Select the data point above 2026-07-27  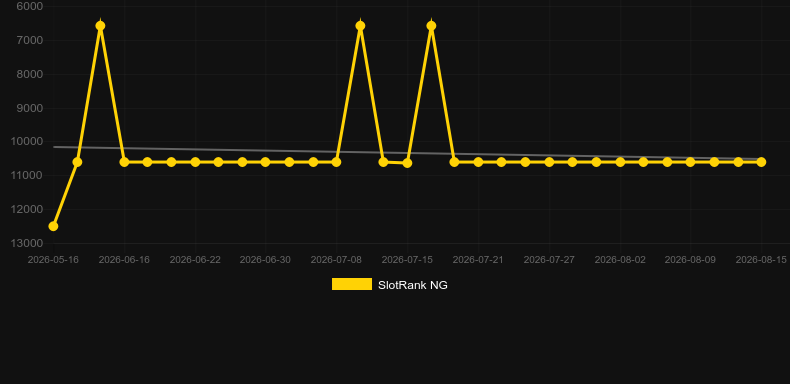pyautogui.click(x=549, y=162)
